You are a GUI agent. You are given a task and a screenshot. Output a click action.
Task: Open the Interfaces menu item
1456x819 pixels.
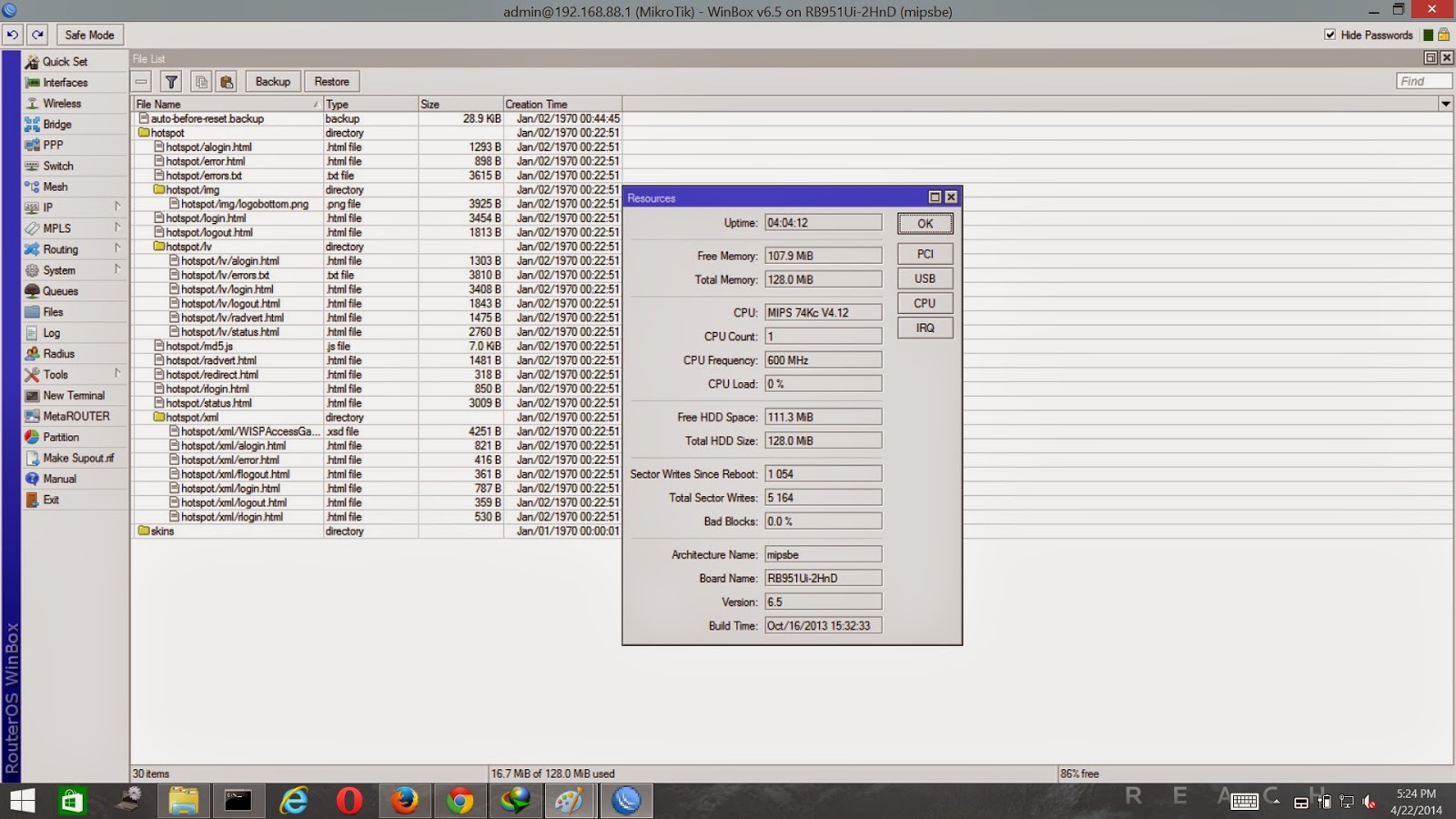coord(75,82)
